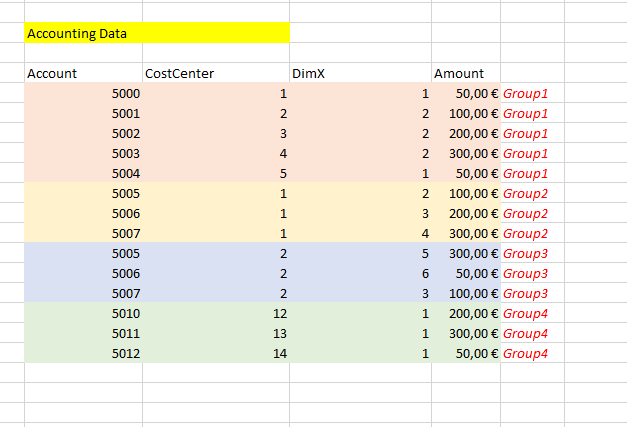Click the Group3 label beside DimX 6

tap(525, 273)
